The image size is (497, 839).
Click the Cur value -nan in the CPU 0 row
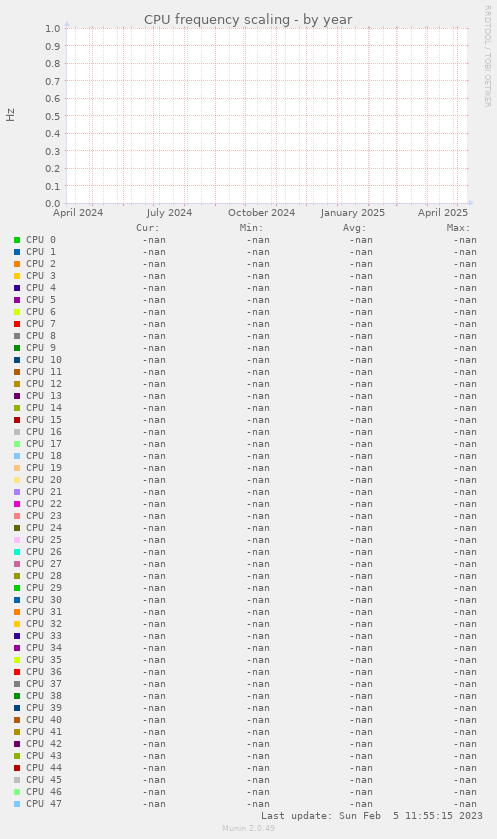[x=154, y=240]
